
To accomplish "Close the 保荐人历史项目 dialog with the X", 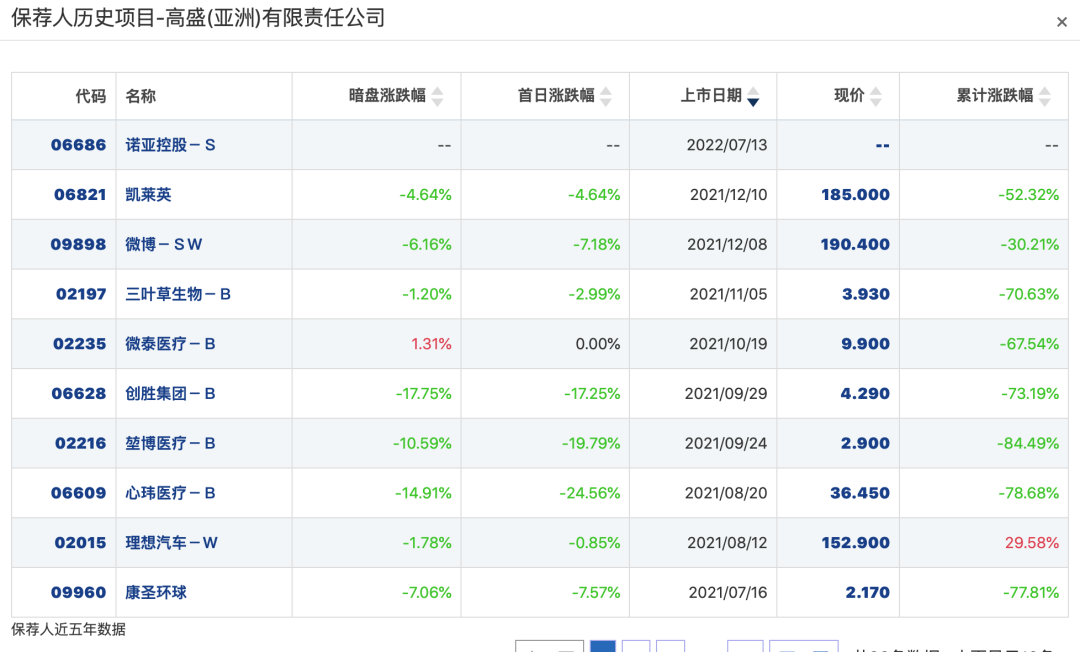I will [1061, 22].
